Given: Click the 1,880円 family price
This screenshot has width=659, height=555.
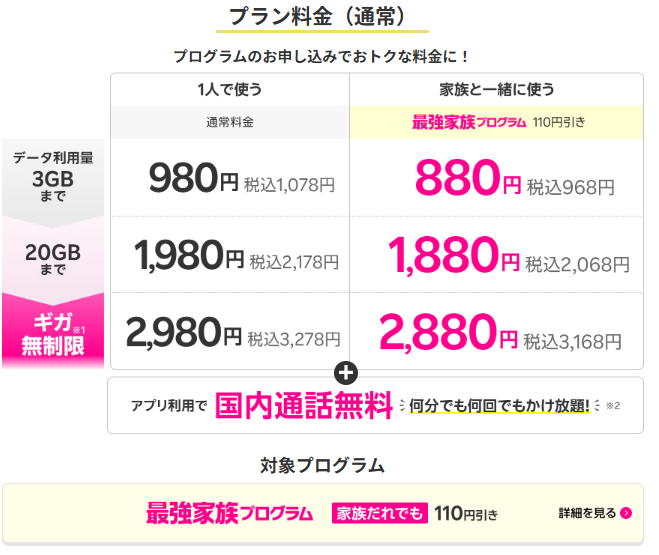Looking at the screenshot, I should tap(453, 255).
